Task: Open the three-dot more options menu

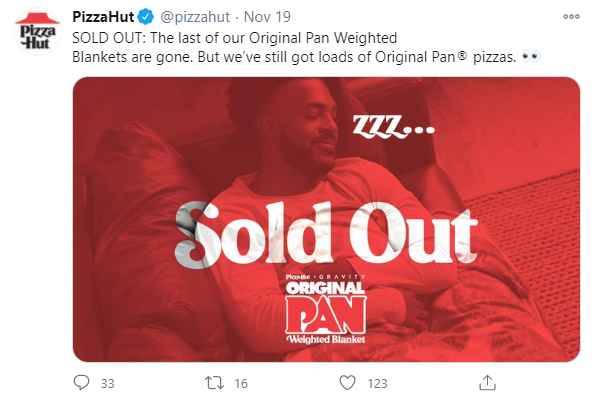Action: click(571, 17)
